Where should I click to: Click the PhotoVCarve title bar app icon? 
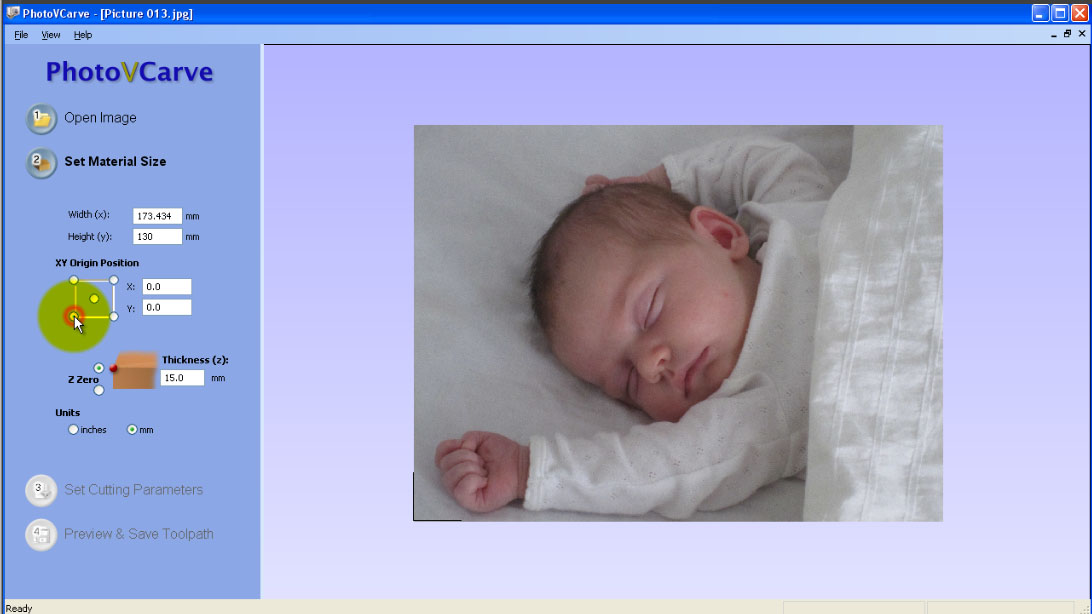(13, 13)
